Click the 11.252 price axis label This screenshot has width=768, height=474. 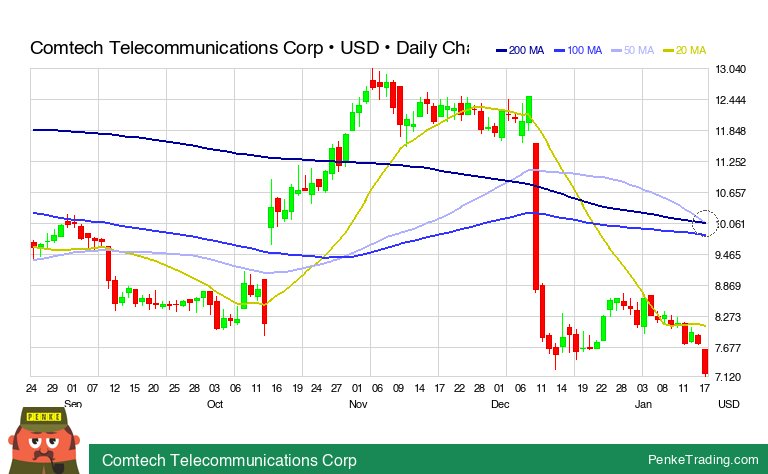pyautogui.click(x=730, y=162)
